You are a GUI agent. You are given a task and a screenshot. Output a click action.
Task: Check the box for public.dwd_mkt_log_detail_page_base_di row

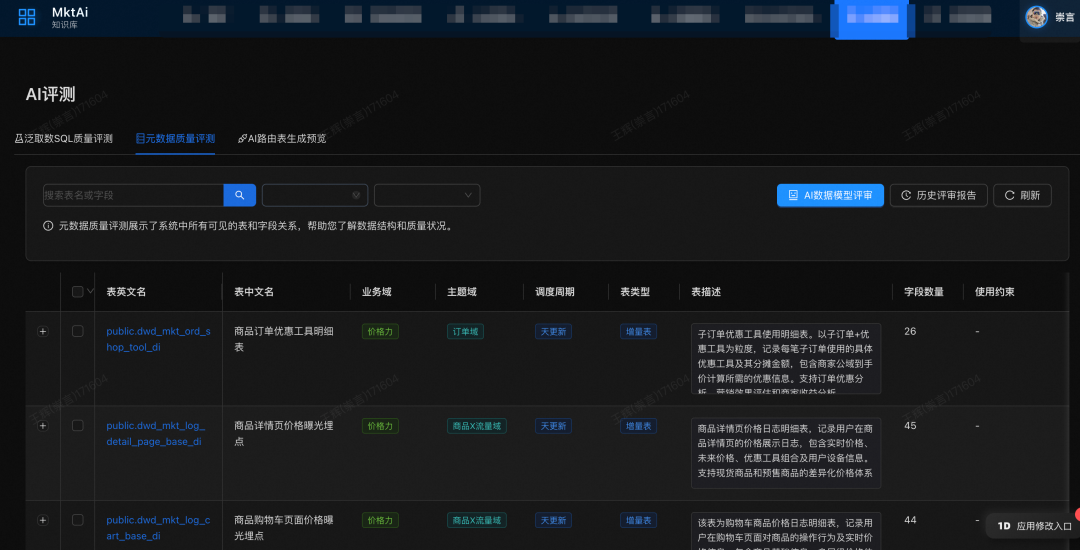click(78, 425)
